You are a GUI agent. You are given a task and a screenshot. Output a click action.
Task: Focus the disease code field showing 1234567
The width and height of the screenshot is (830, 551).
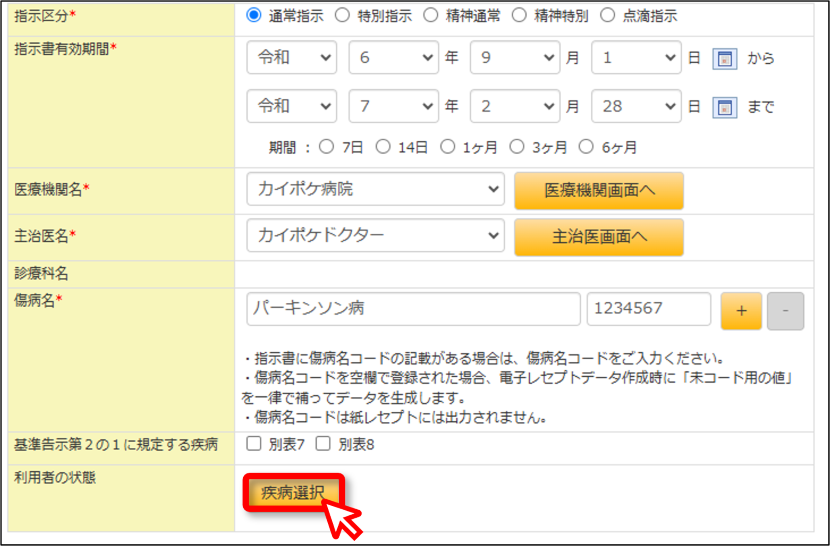(648, 309)
